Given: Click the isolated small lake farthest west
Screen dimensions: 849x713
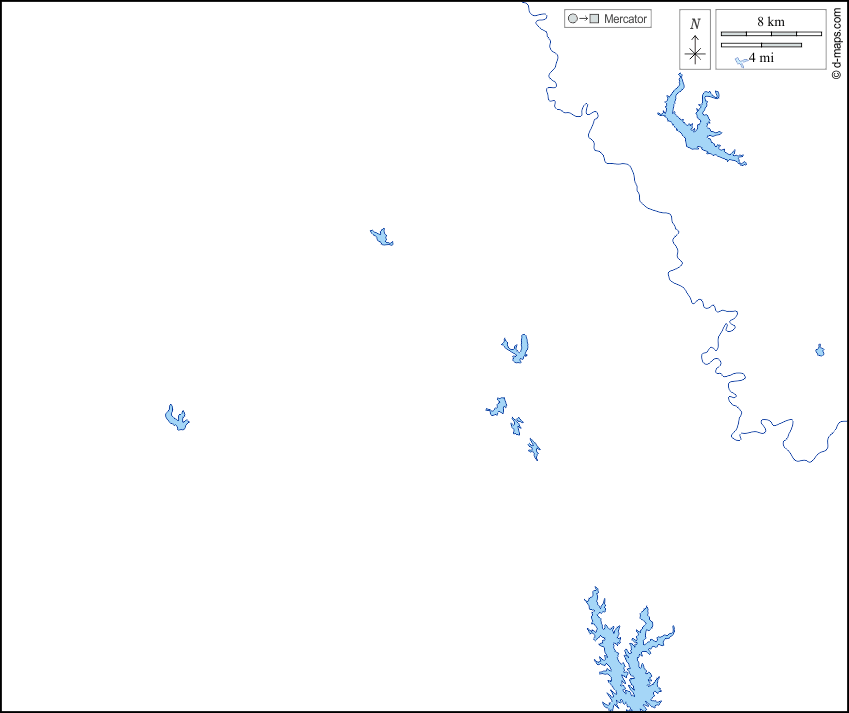Looking at the screenshot, I should point(177,419).
